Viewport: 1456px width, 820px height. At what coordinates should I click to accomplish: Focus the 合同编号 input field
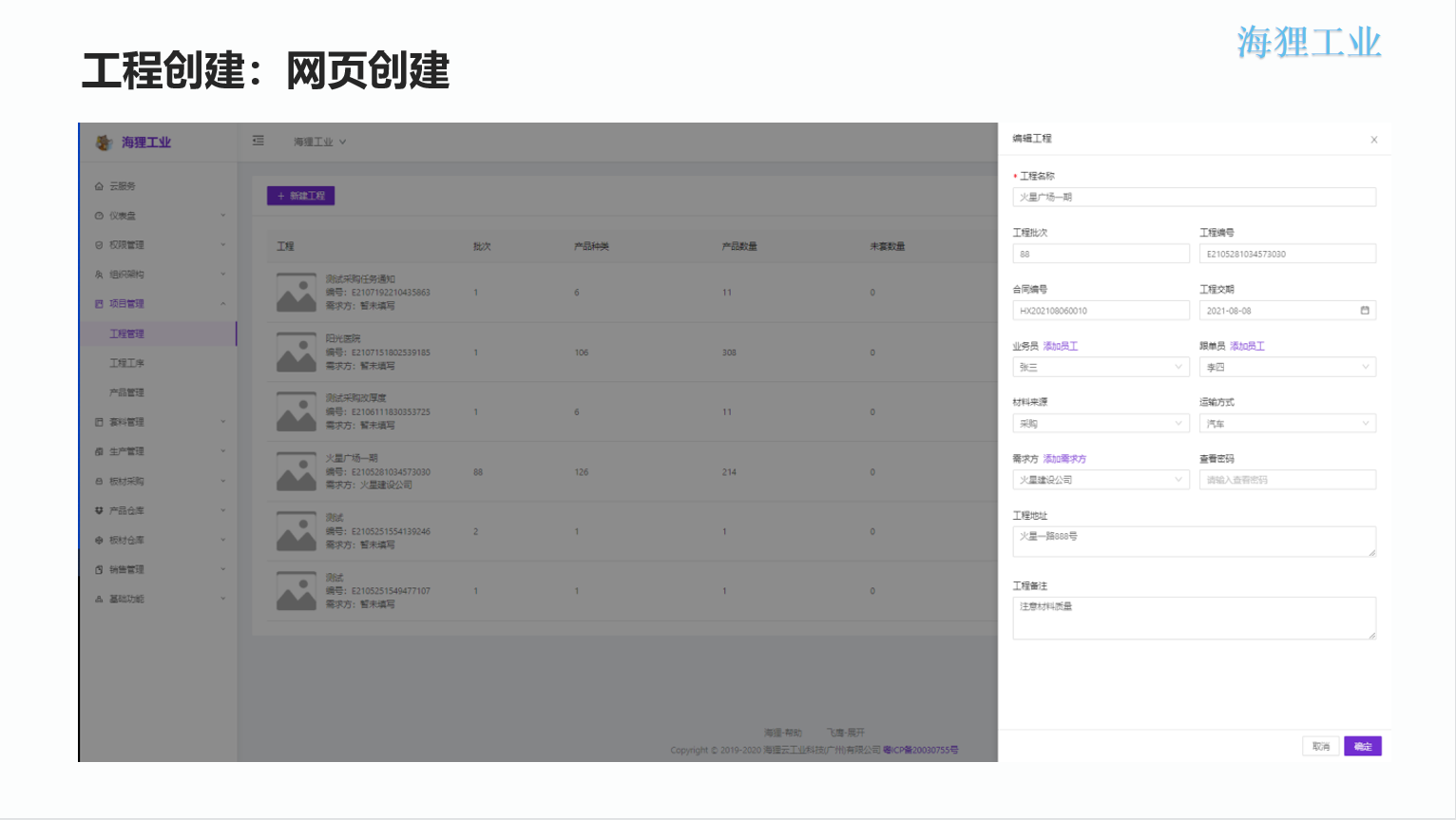[x=1101, y=311]
